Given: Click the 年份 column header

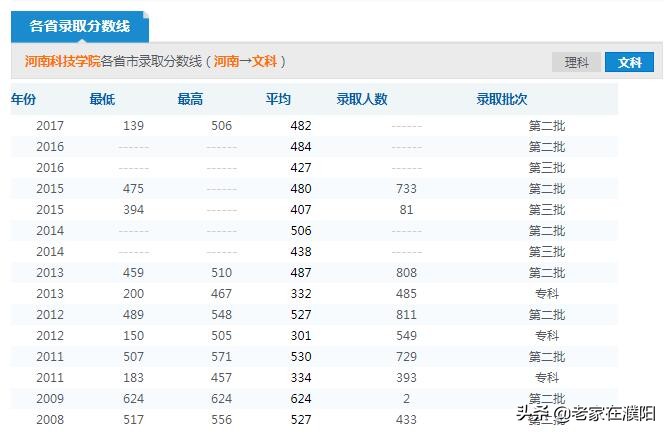Looking at the screenshot, I should pos(23,99).
